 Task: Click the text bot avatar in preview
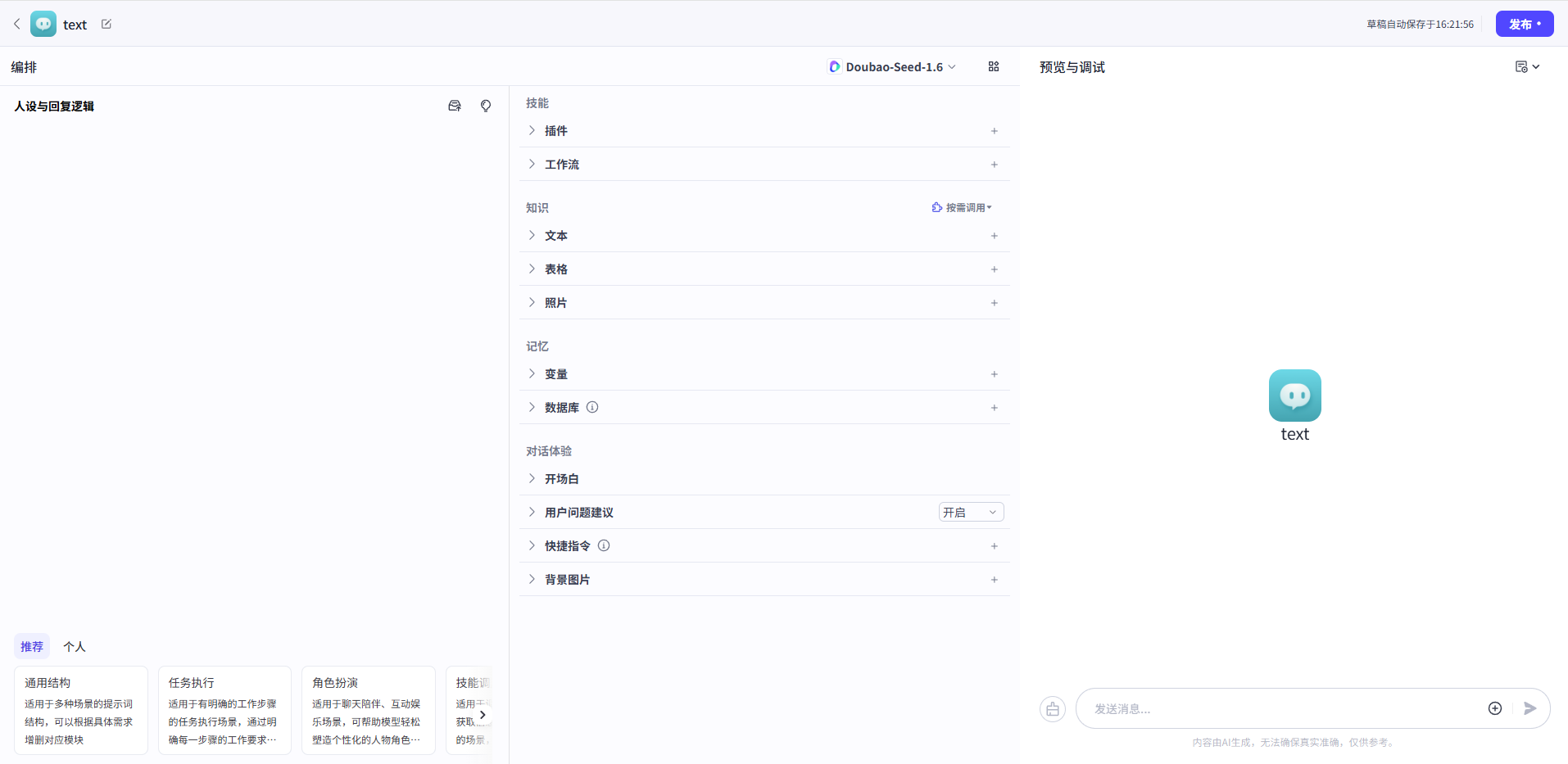tap(1295, 396)
